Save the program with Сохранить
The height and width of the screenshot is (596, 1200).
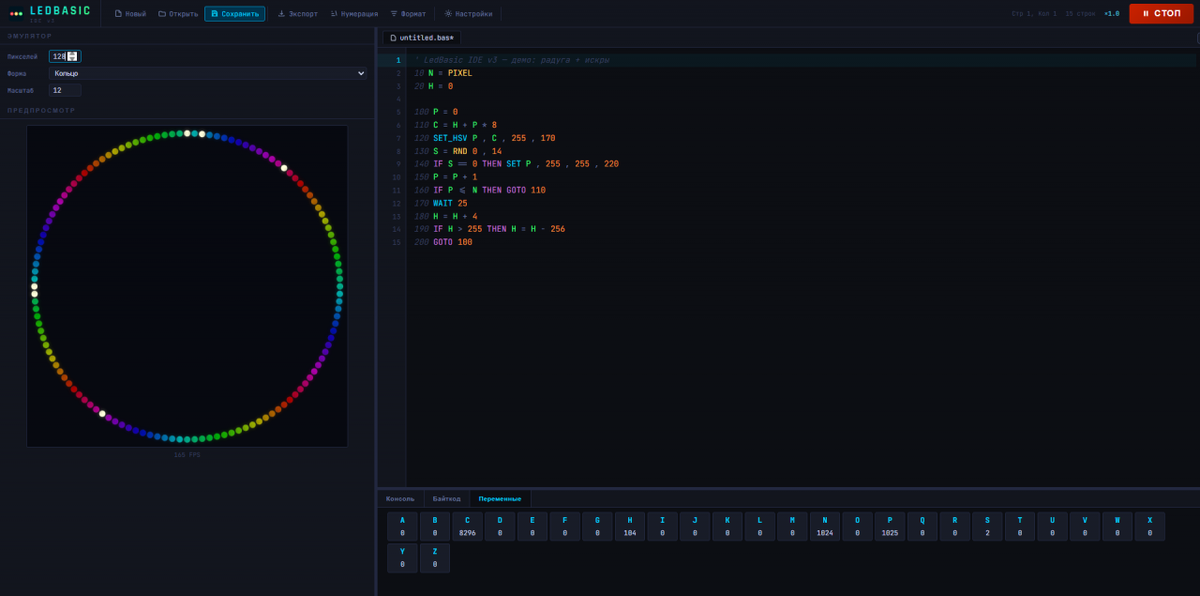235,14
